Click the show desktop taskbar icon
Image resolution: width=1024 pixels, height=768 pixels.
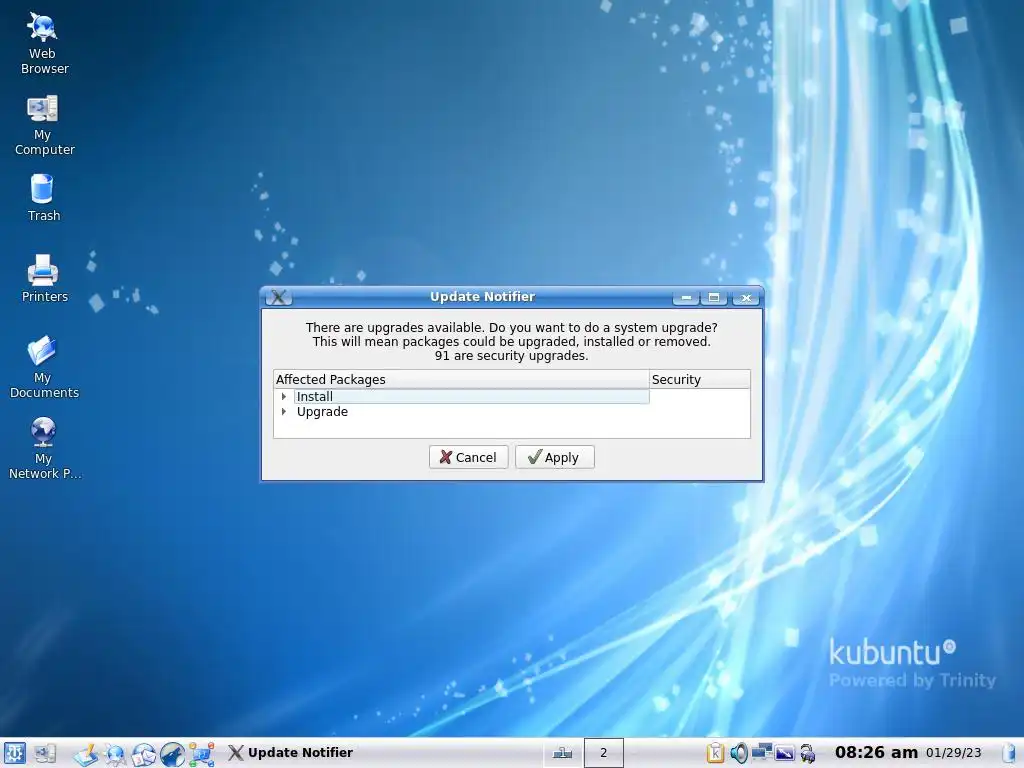click(x=45, y=753)
